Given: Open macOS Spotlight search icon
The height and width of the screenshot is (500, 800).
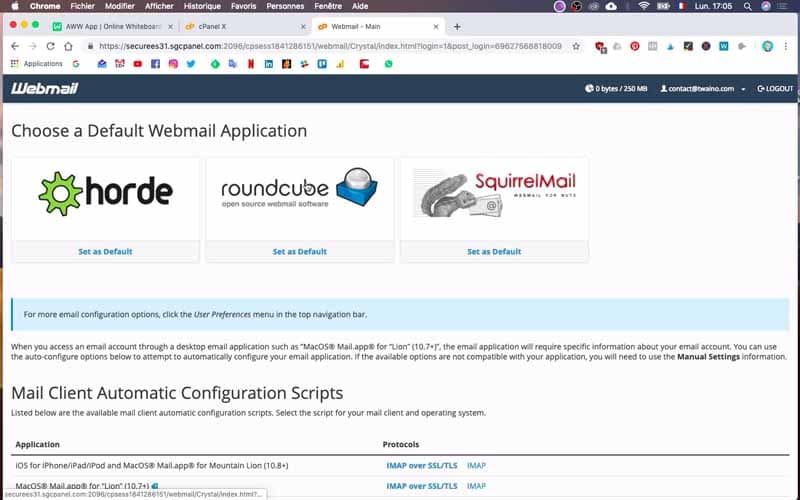Looking at the screenshot, I should [x=747, y=6].
